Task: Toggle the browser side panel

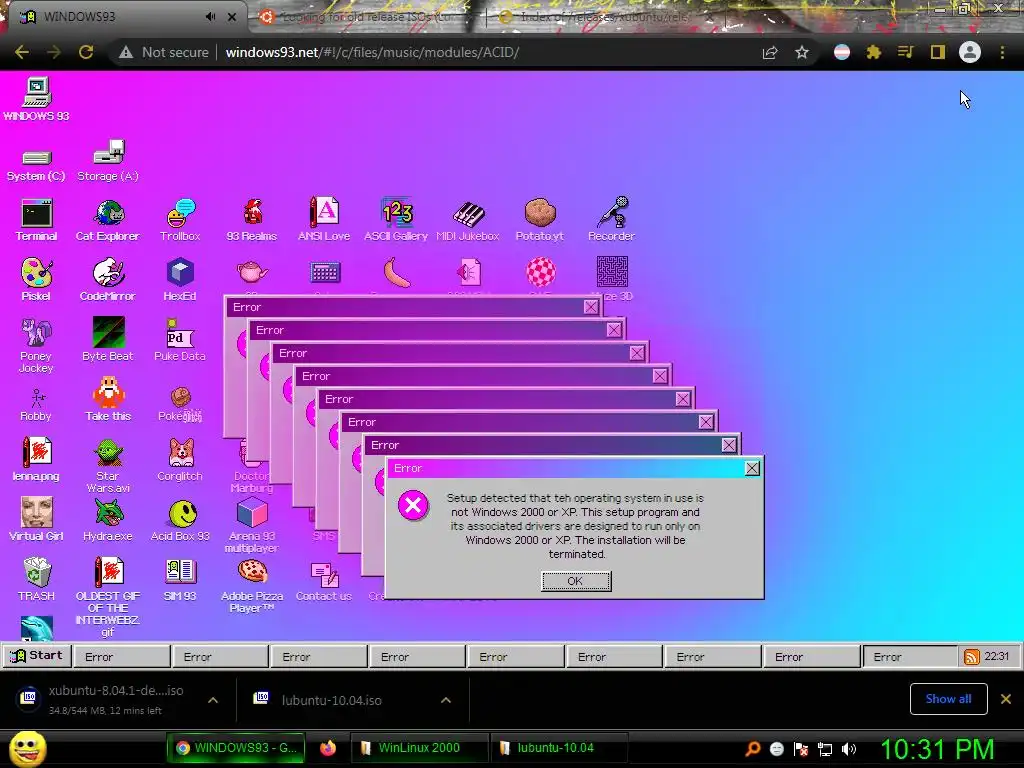Action: click(938, 52)
